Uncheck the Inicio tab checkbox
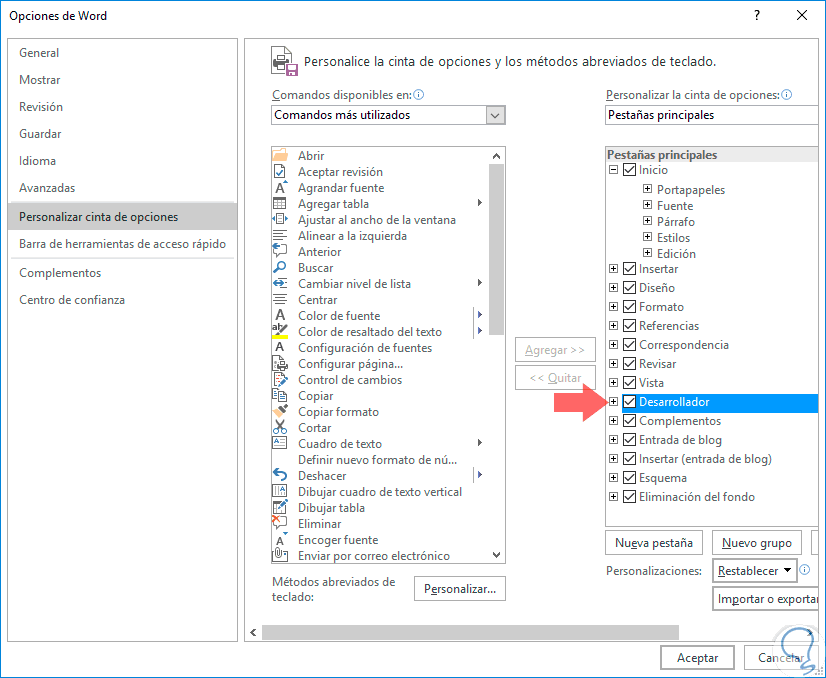This screenshot has width=826, height=678. [x=629, y=170]
